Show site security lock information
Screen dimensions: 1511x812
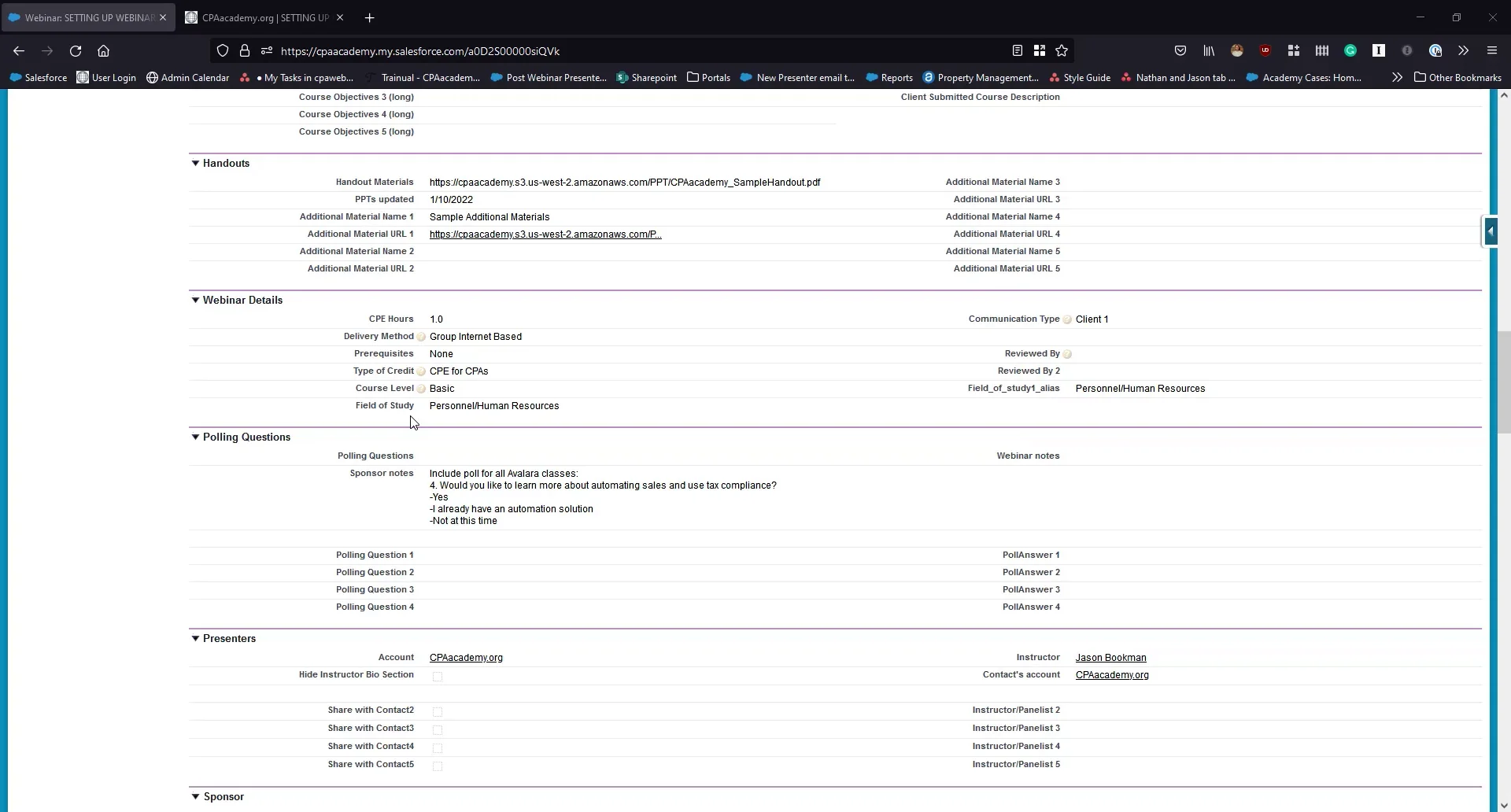pos(245,51)
